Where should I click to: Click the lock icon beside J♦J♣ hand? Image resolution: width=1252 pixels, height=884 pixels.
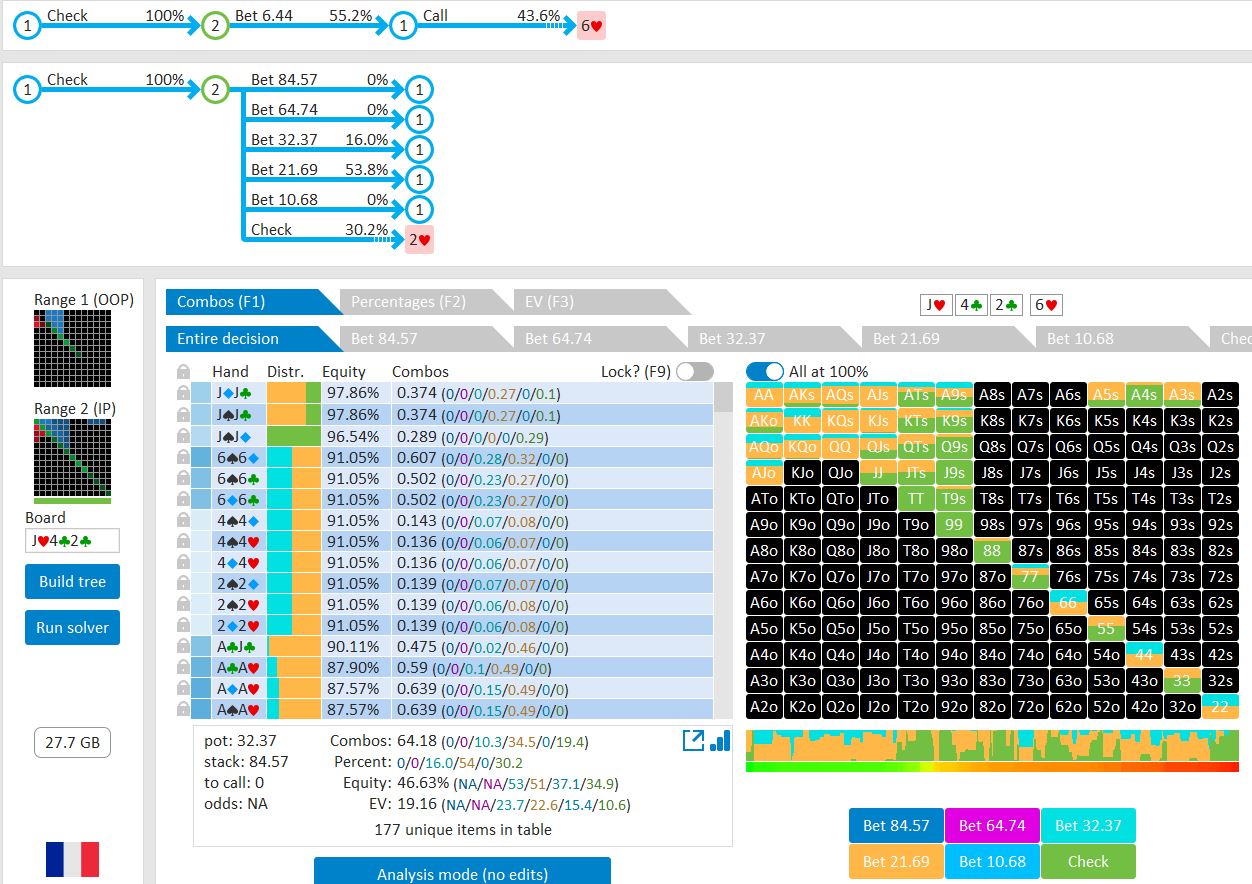[x=183, y=394]
